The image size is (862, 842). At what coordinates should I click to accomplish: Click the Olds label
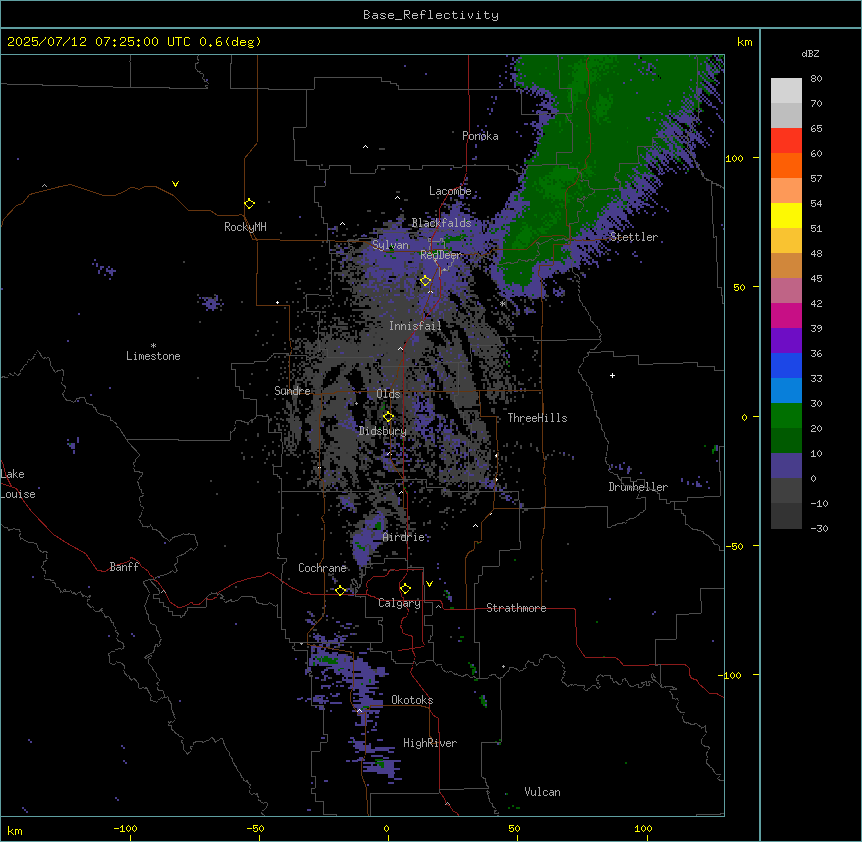pyautogui.click(x=388, y=394)
